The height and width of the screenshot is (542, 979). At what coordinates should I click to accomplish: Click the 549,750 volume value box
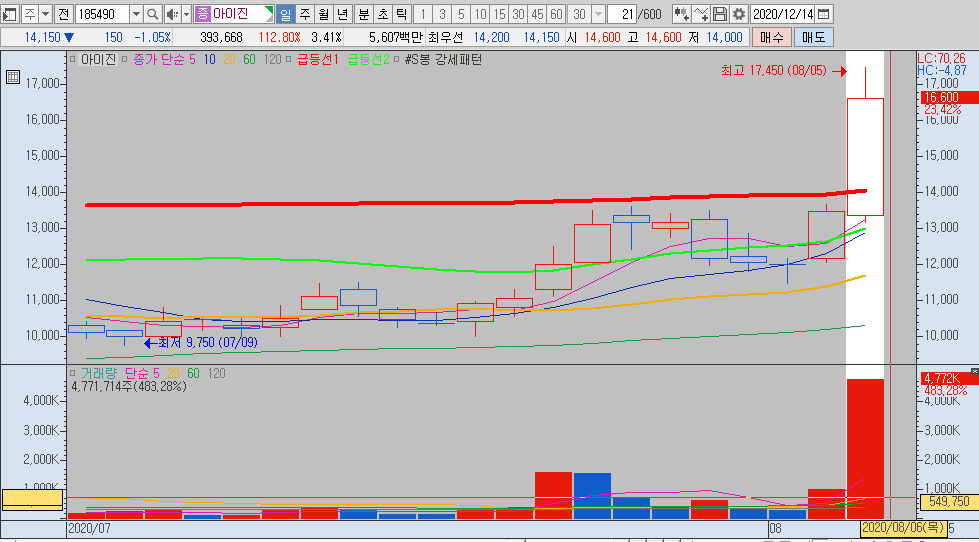(x=949, y=501)
